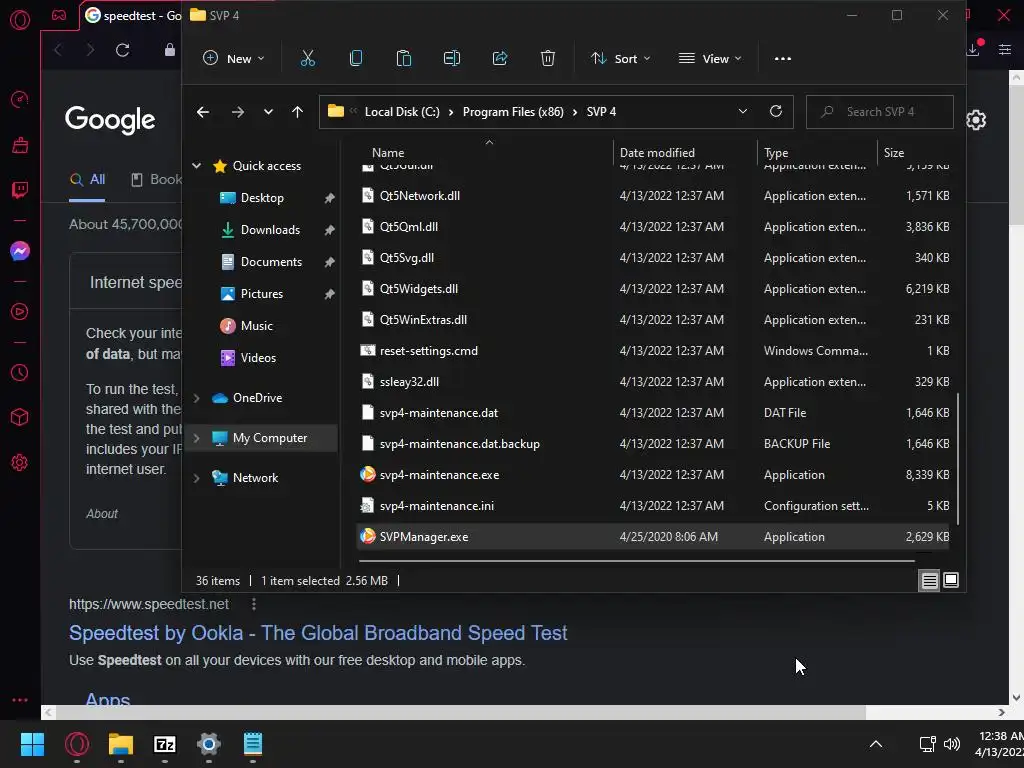
Task: Expand the address bar history dropdown
Action: pyautogui.click(x=743, y=112)
